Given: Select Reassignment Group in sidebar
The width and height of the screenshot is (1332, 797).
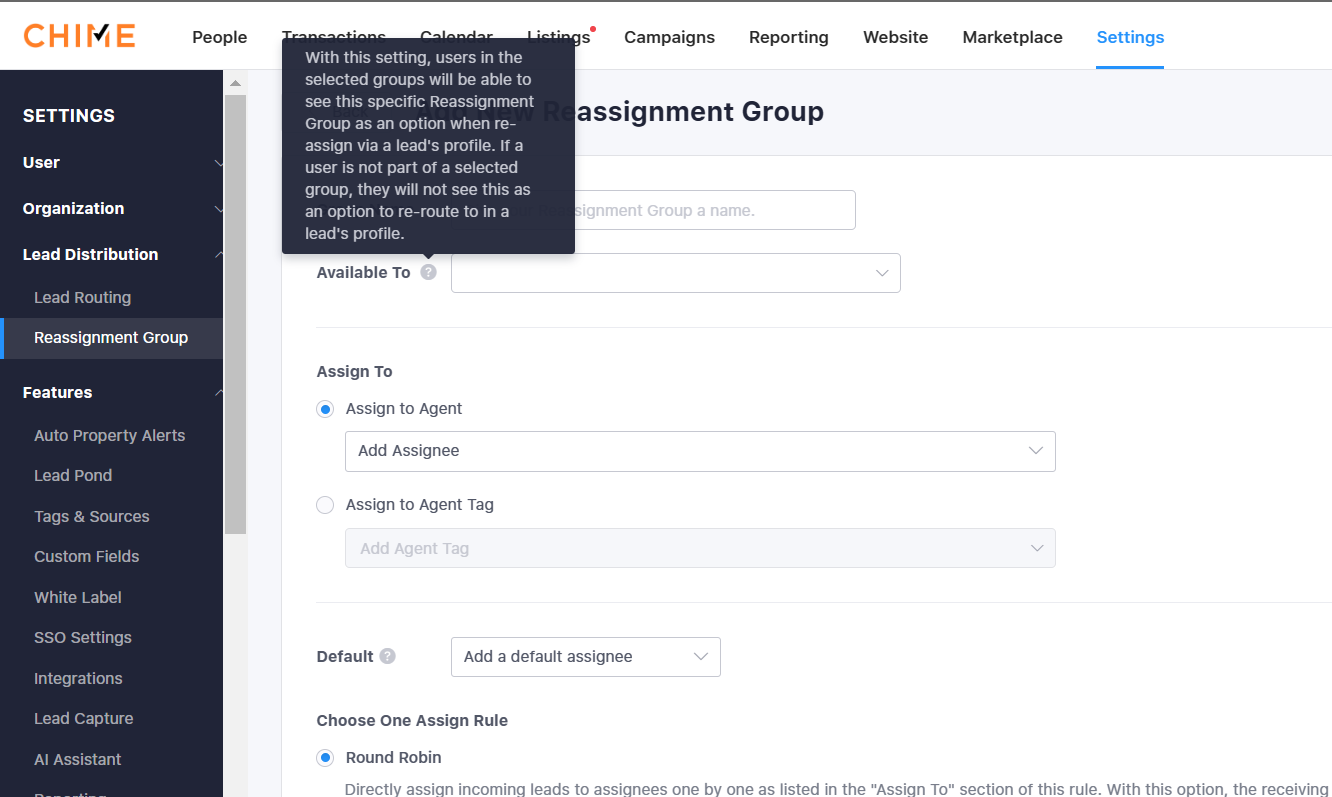Looking at the screenshot, I should point(111,338).
